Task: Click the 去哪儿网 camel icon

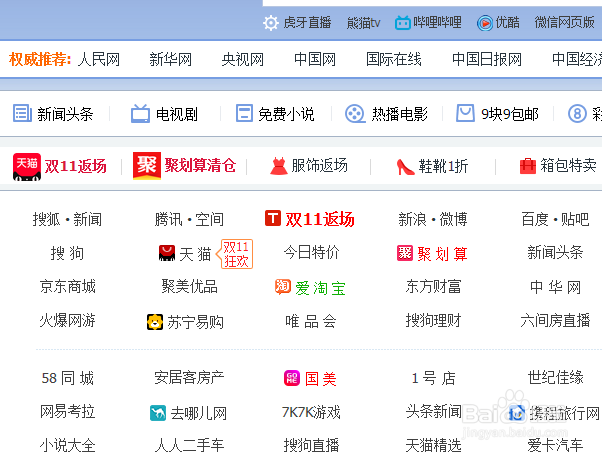Action: pos(158,413)
